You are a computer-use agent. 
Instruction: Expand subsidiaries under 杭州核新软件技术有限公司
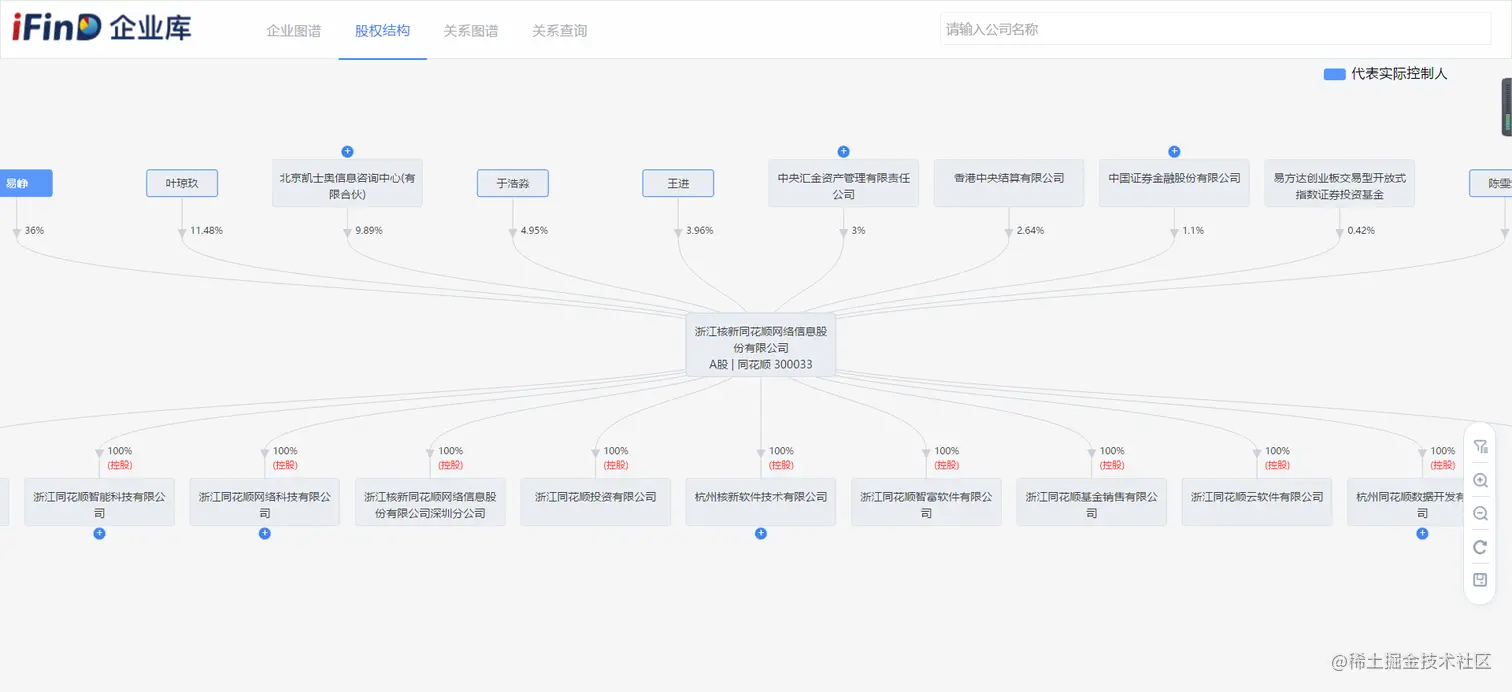tap(761, 533)
